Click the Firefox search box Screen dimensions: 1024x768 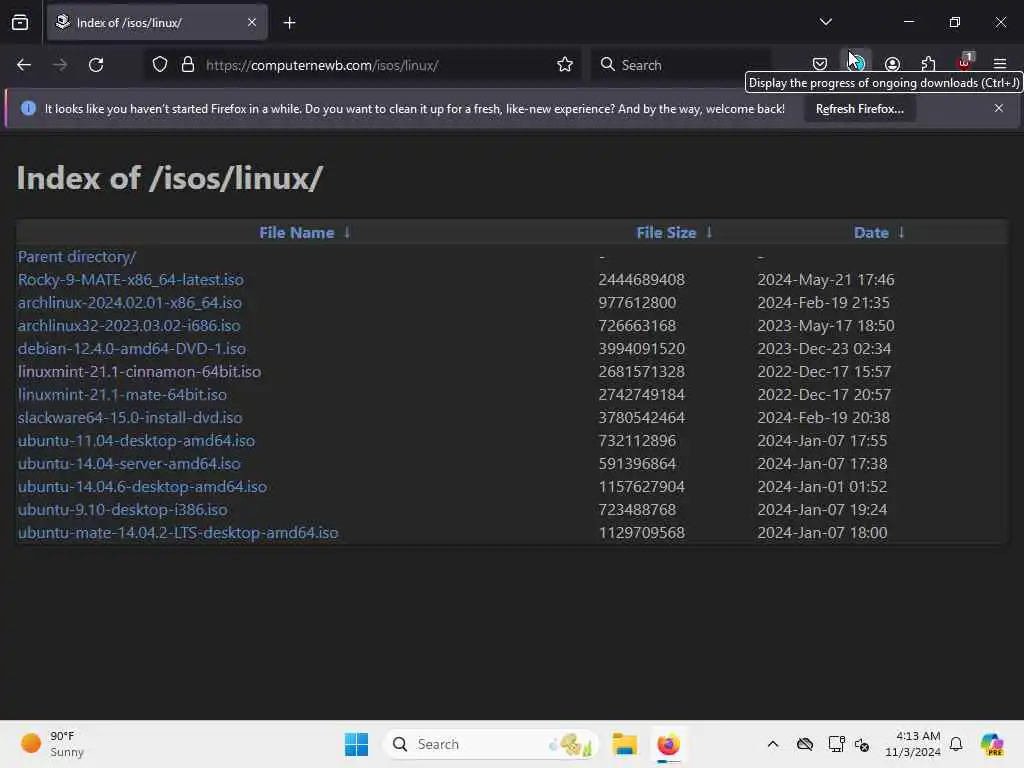pos(681,65)
